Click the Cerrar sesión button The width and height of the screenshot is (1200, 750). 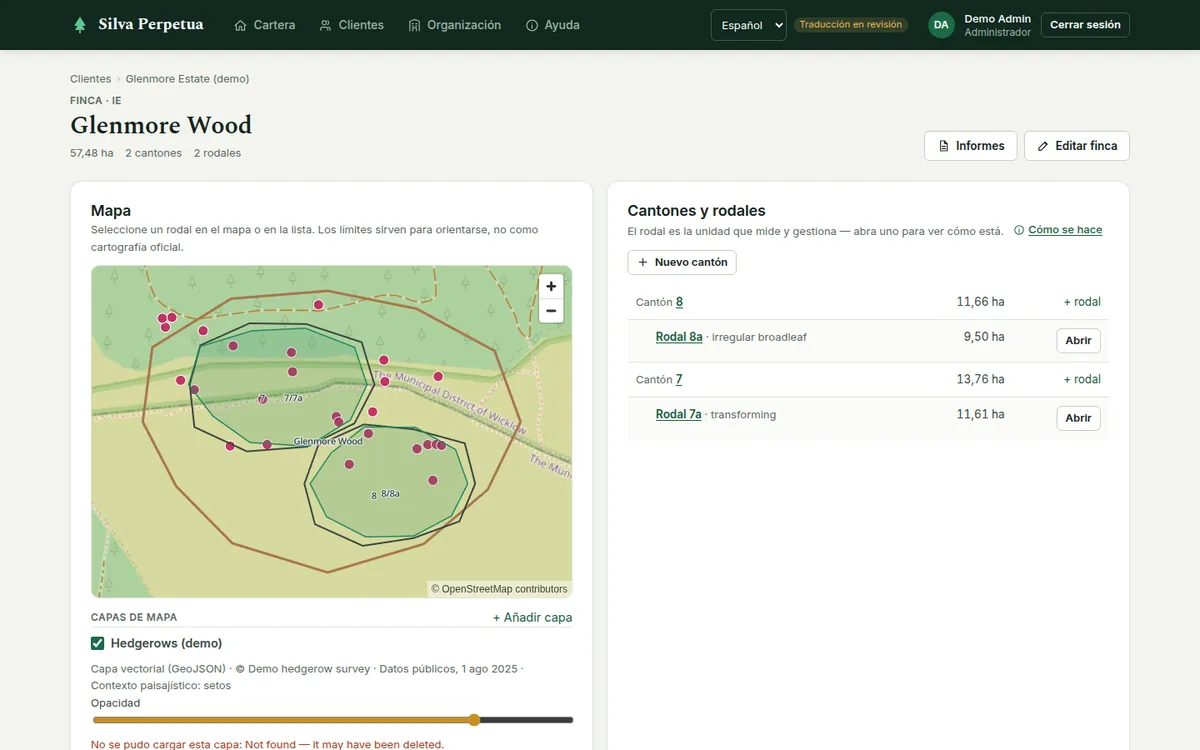click(1085, 25)
